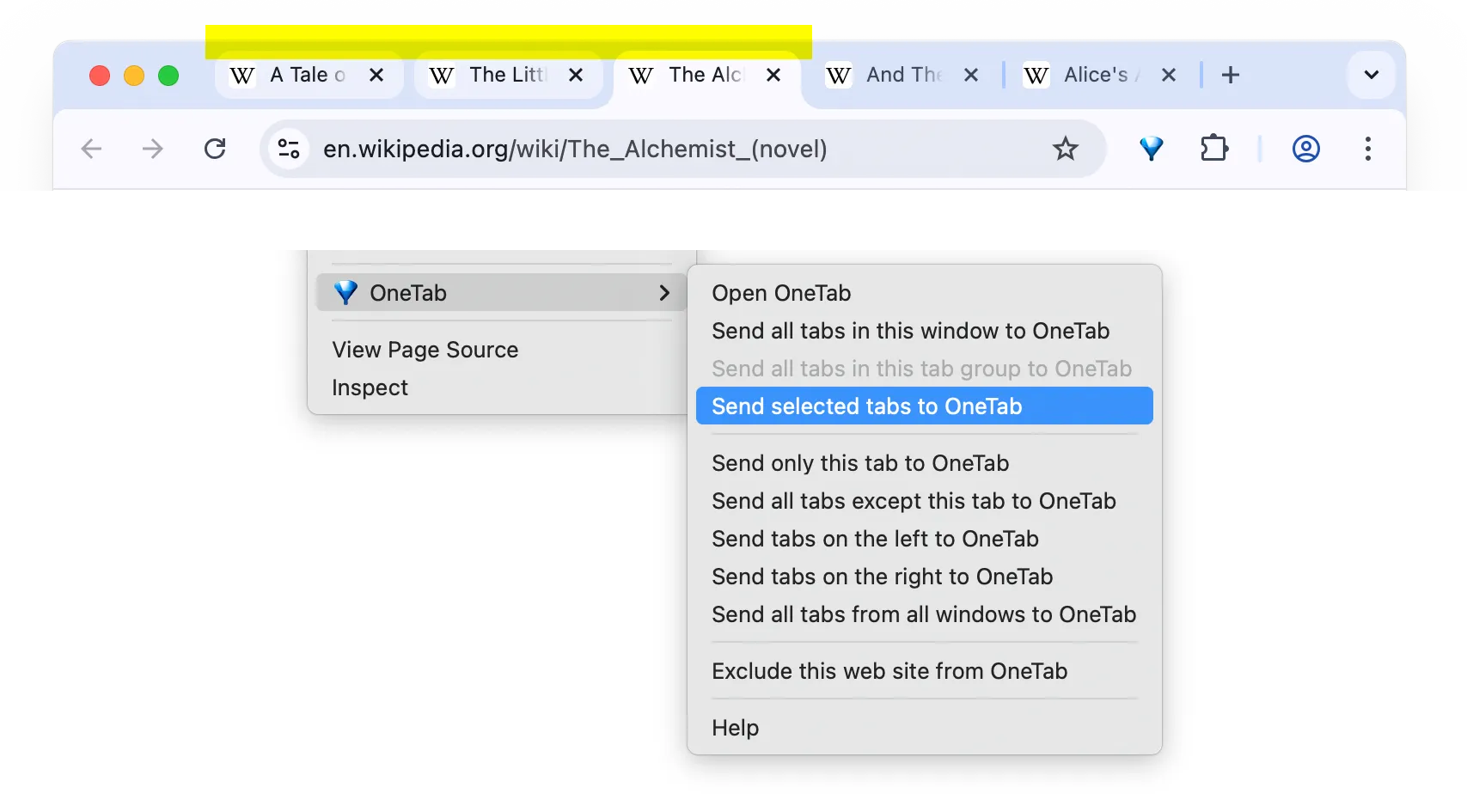Close the 'The Litt' tab
1467x812 pixels.
click(576, 75)
